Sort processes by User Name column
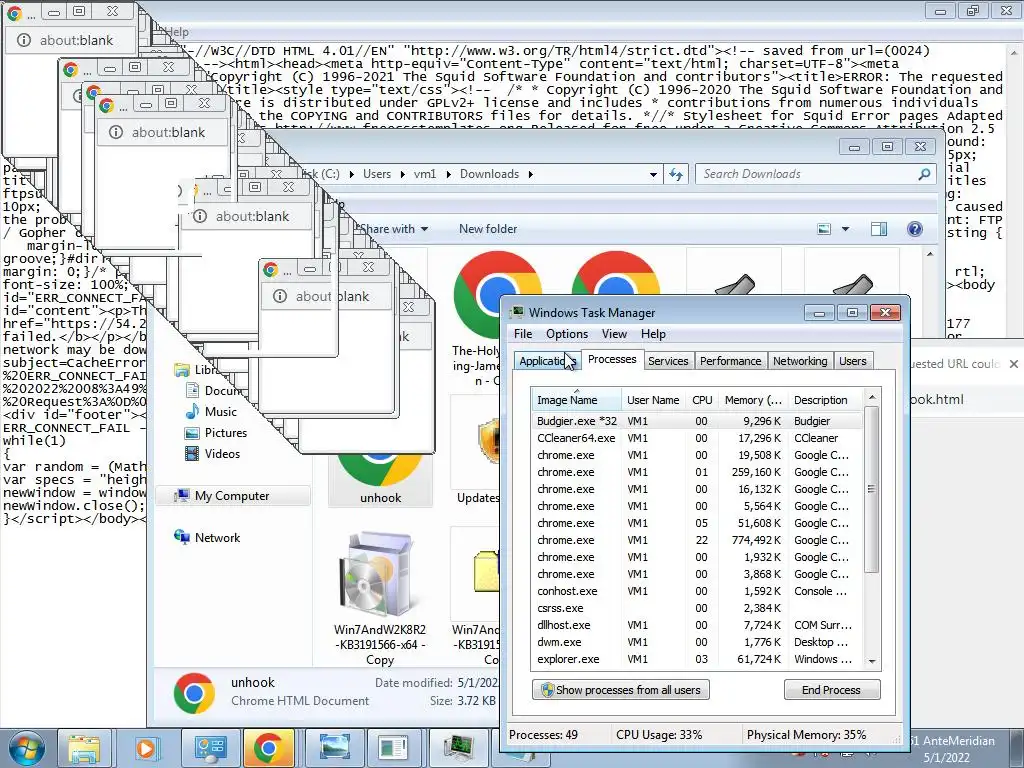1024x768 pixels. point(652,400)
